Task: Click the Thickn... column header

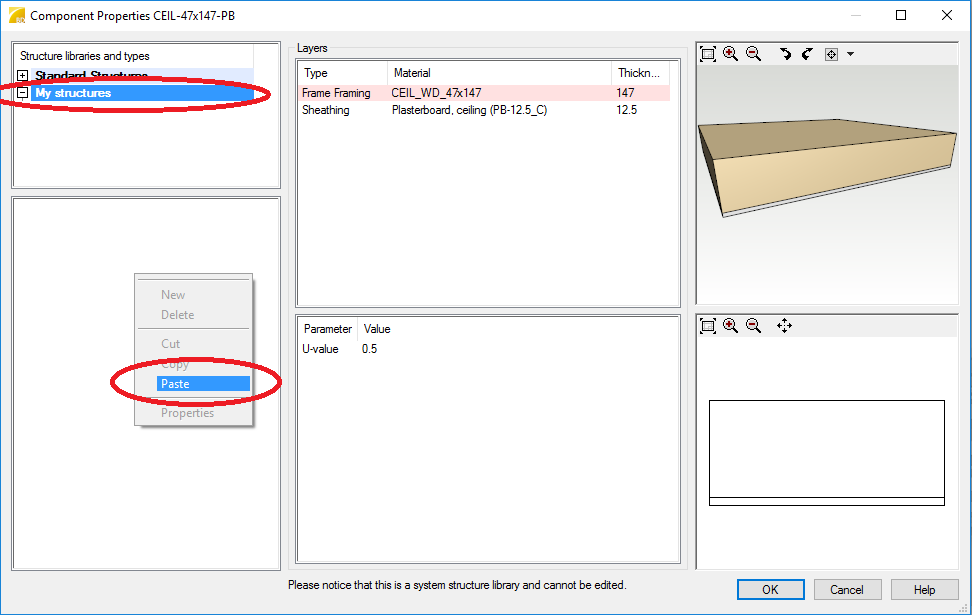Action: 640,73
